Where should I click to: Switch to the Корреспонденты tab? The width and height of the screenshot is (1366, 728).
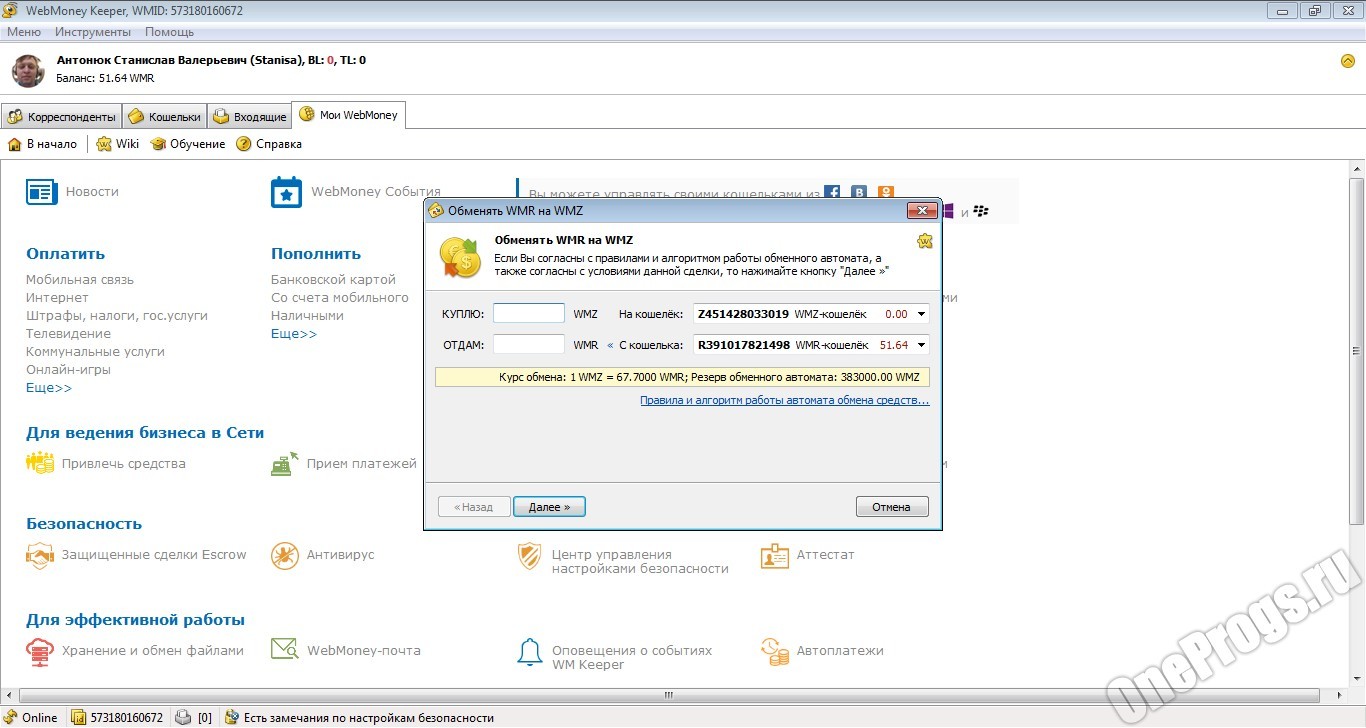[x=61, y=116]
